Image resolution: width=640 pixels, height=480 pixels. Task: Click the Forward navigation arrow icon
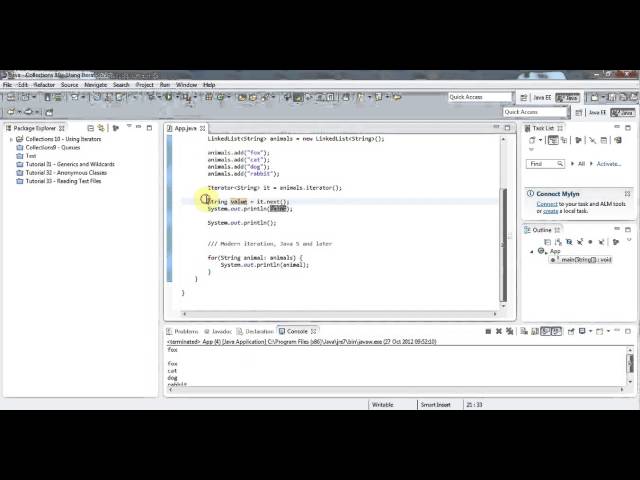point(29,112)
